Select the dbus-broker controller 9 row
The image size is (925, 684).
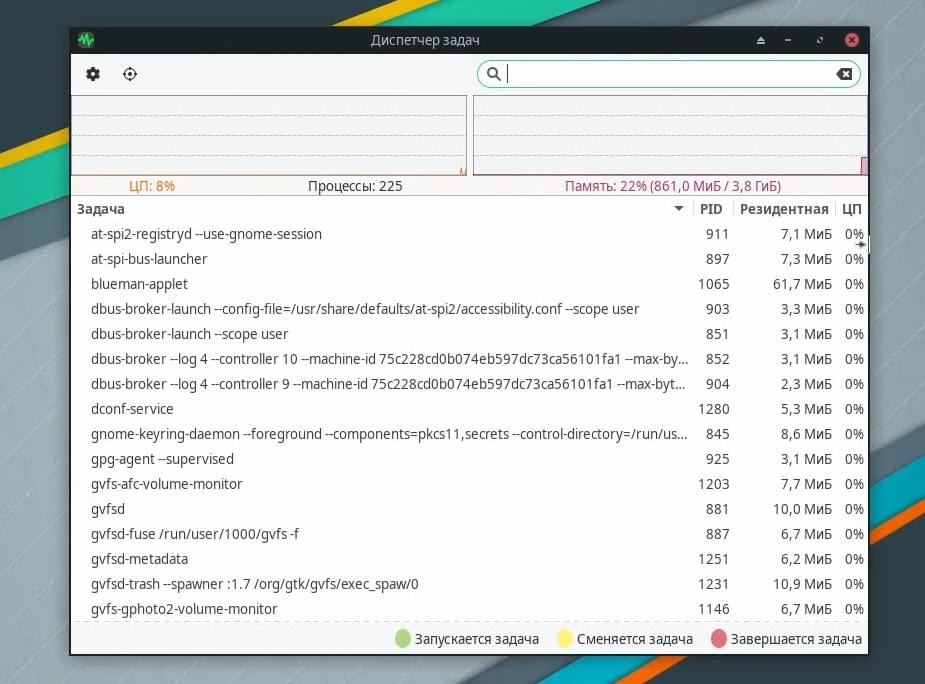click(469, 384)
